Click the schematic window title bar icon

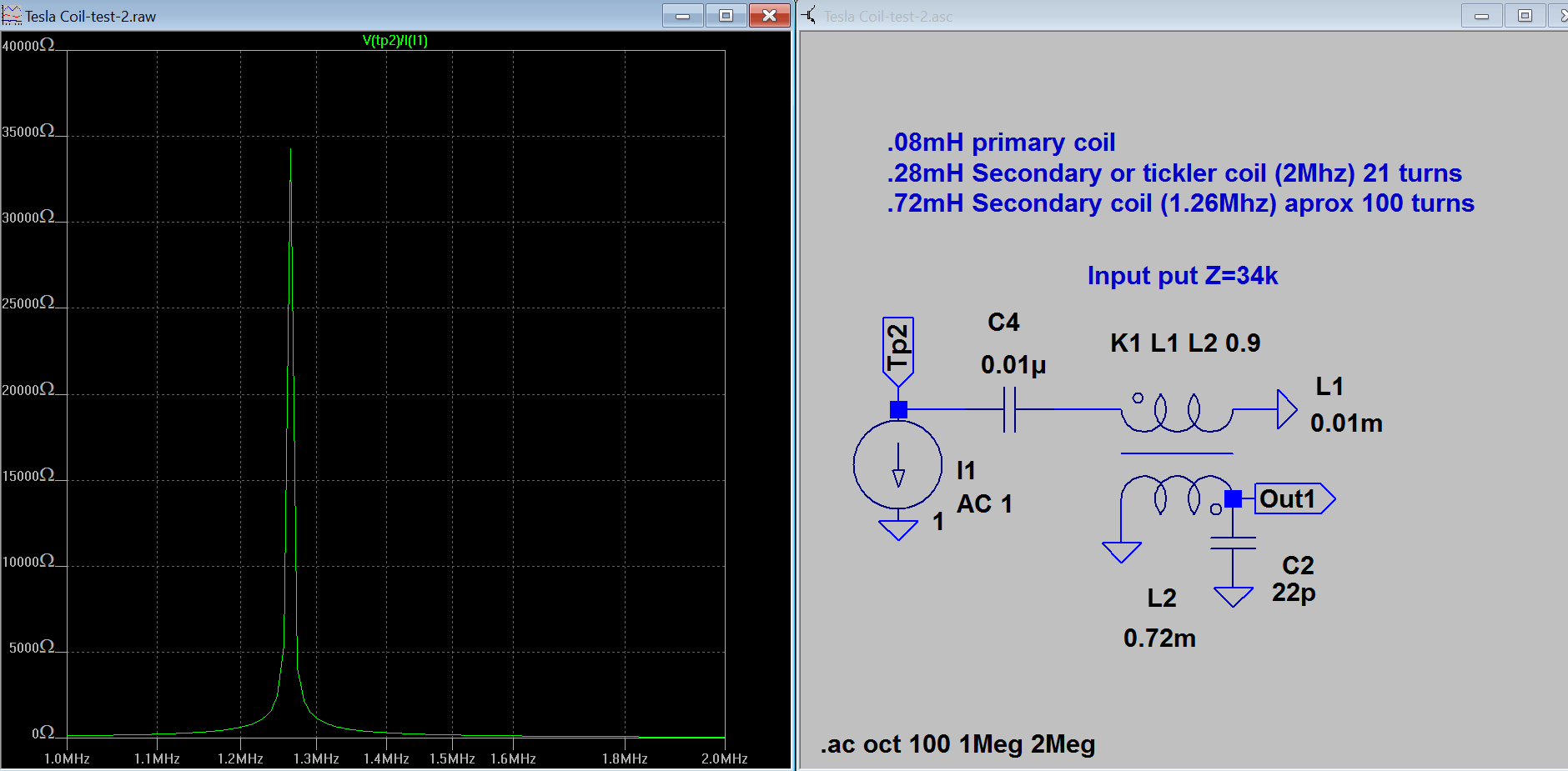(809, 15)
